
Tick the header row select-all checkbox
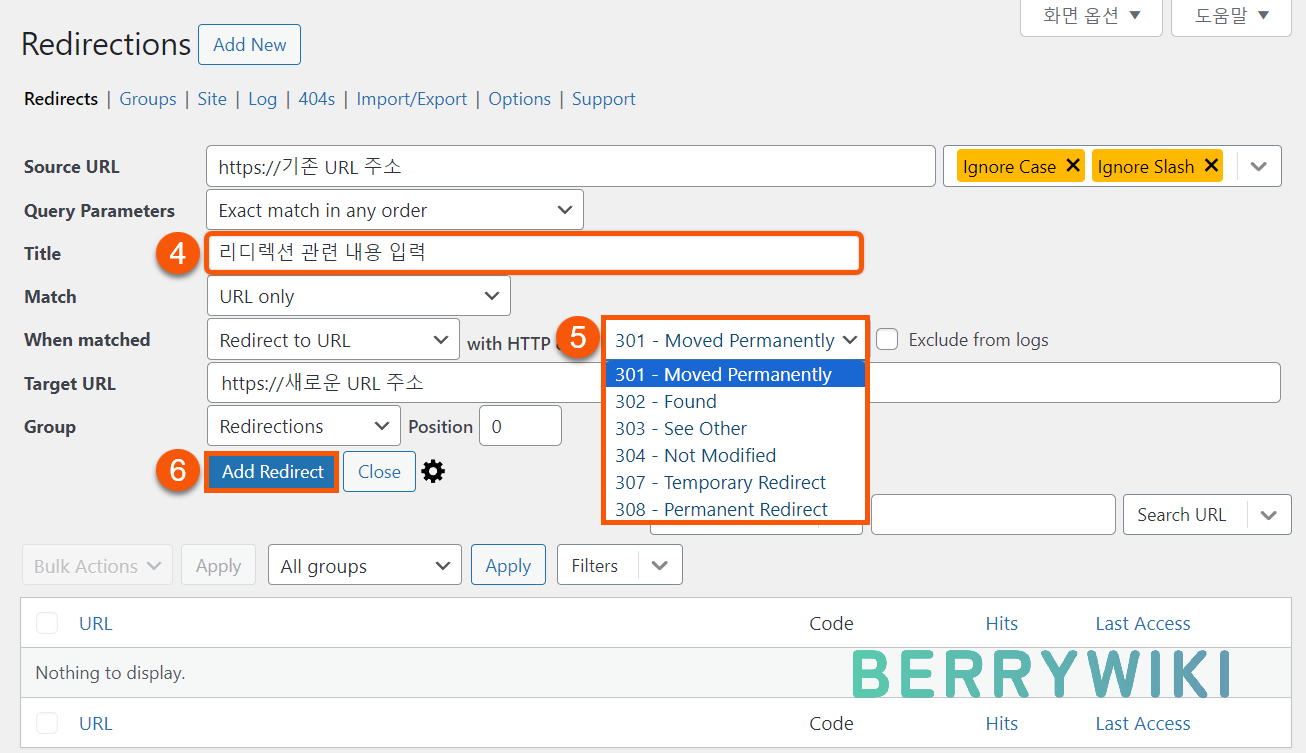tap(47, 623)
